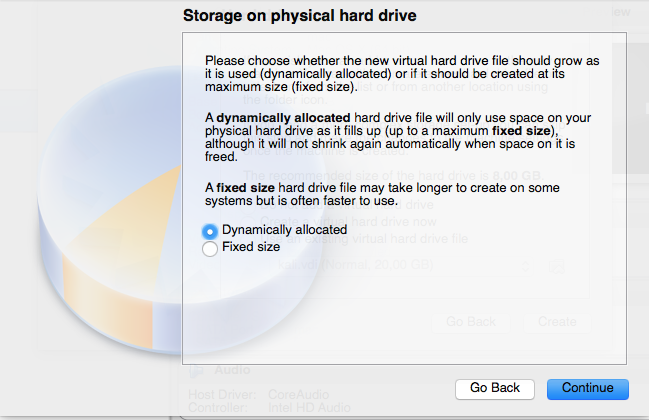Select faded 'Create a virtual hard drive now' radio
Image resolution: width=649 pixels, height=420 pixels.
248,222
